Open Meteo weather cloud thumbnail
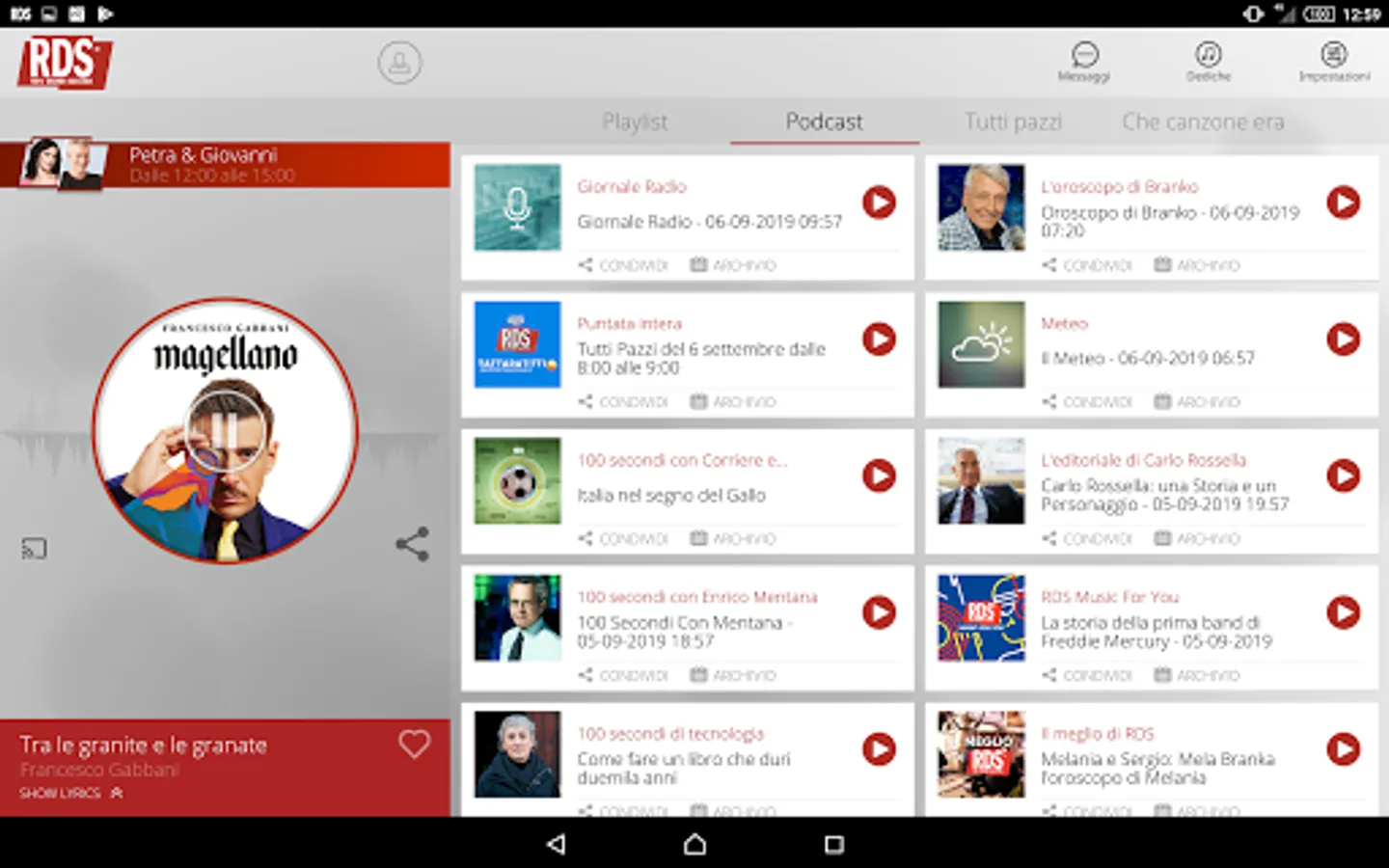This screenshot has width=1389, height=868. tap(981, 344)
